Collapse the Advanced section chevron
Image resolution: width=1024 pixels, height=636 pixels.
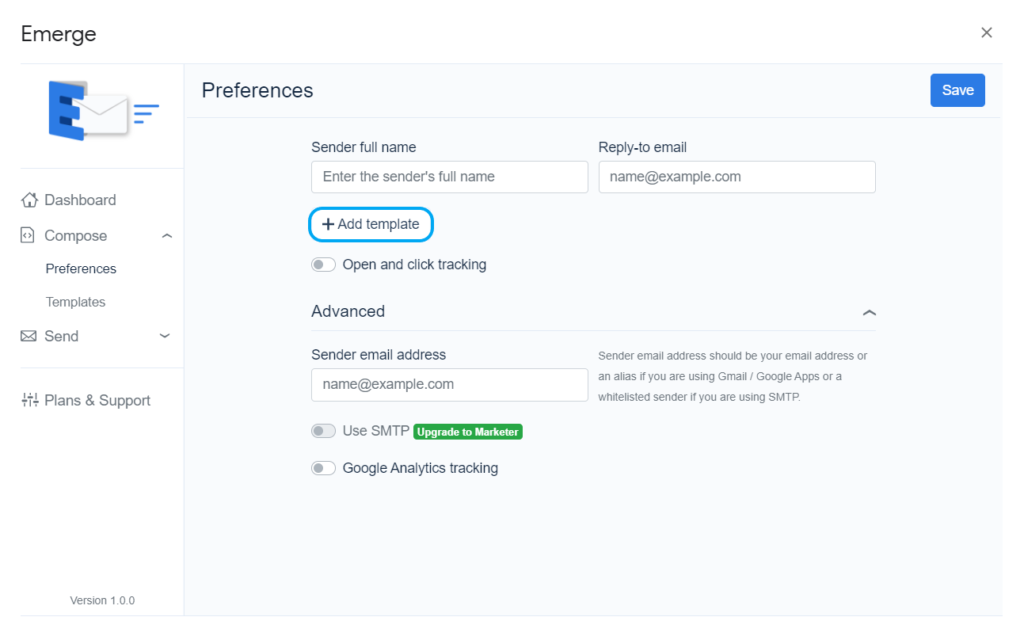pos(869,312)
